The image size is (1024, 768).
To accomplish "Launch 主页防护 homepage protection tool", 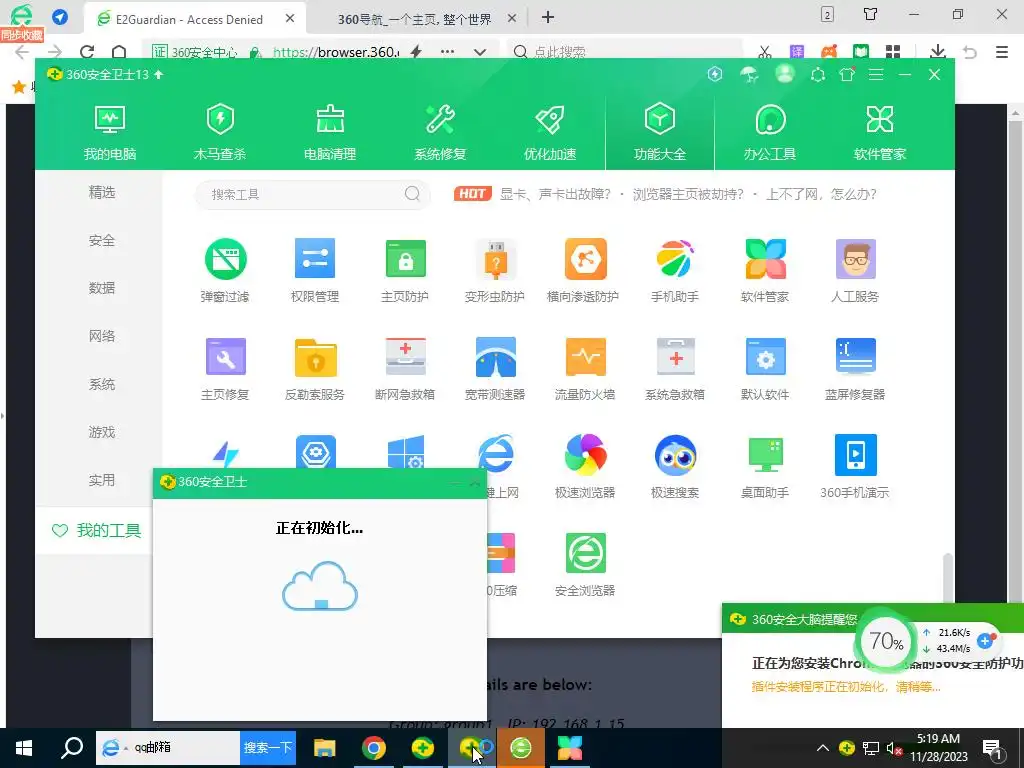I will coord(405,270).
